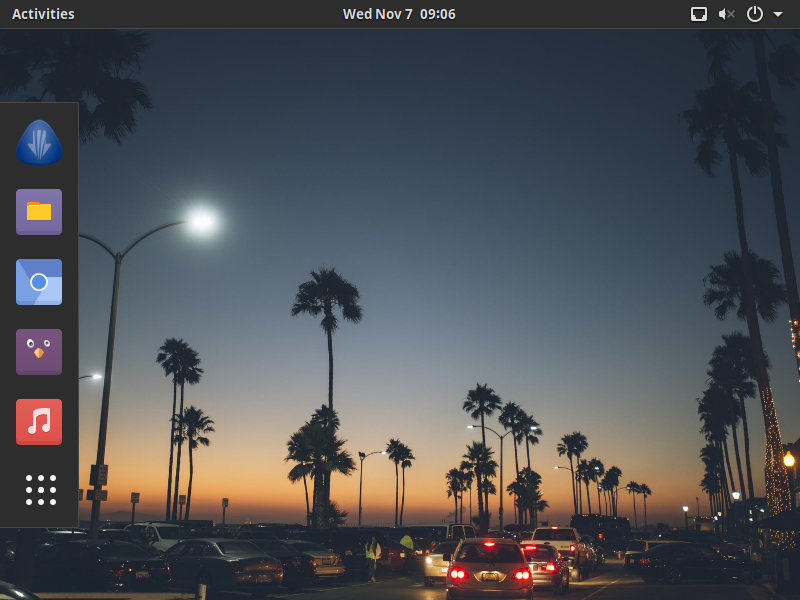Open the owl-faced messaging app
Image resolution: width=800 pixels, height=600 pixels.
tap(38, 352)
